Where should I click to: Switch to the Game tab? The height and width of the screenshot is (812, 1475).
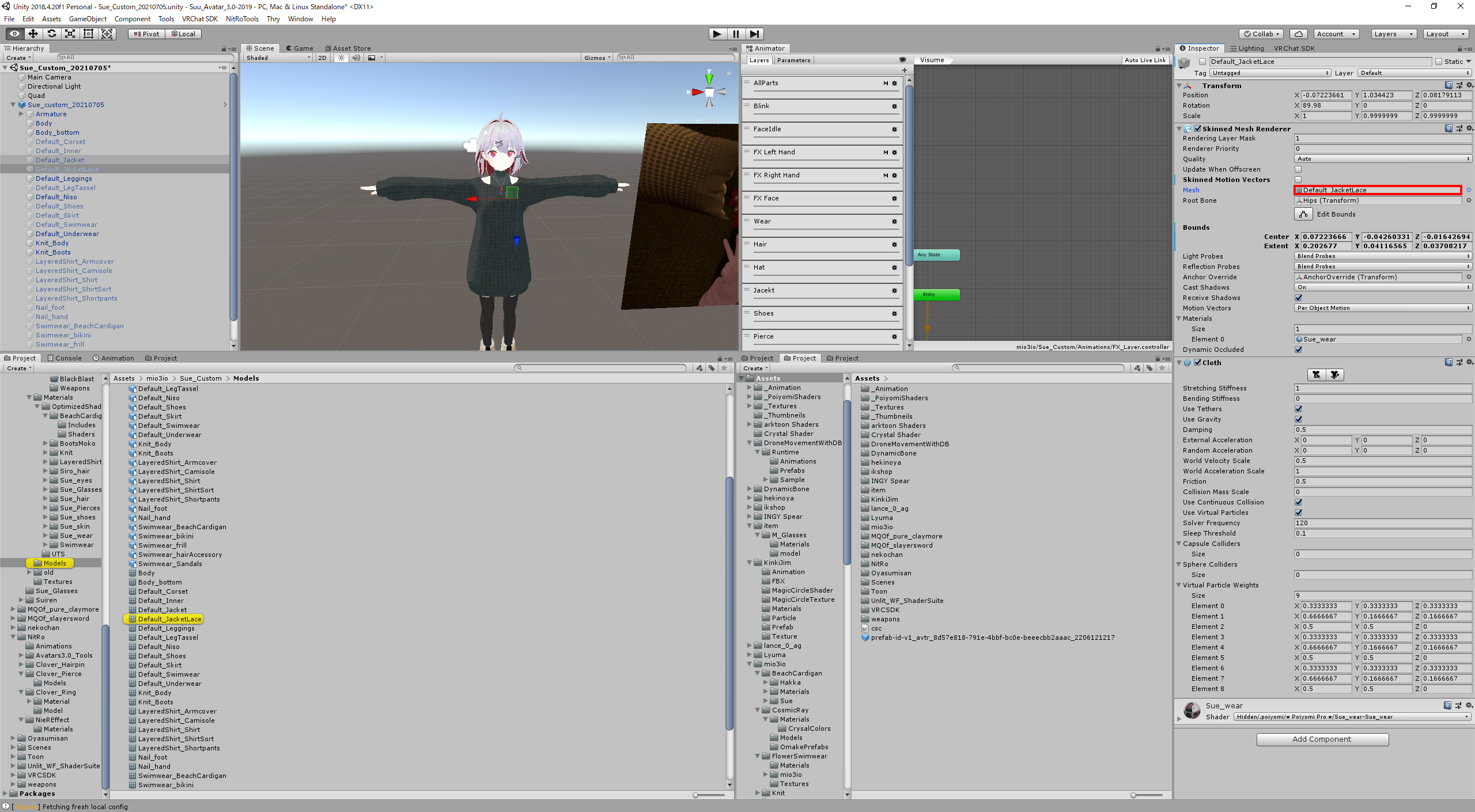pos(300,48)
